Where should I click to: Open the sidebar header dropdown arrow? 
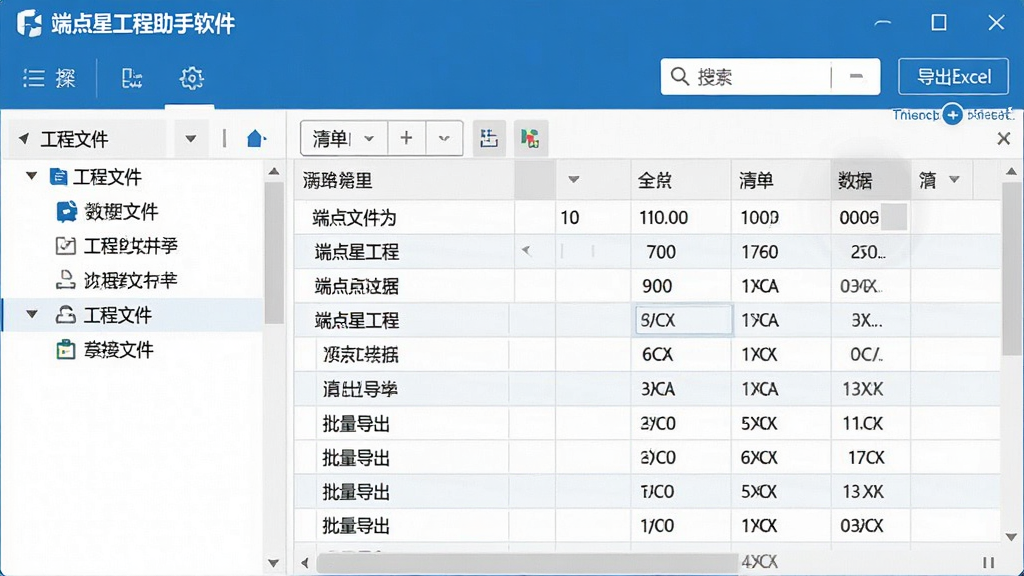[x=191, y=138]
